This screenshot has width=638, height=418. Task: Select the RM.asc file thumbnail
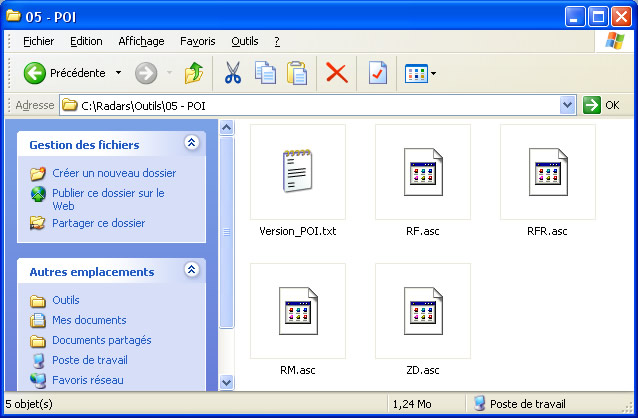tap(298, 311)
